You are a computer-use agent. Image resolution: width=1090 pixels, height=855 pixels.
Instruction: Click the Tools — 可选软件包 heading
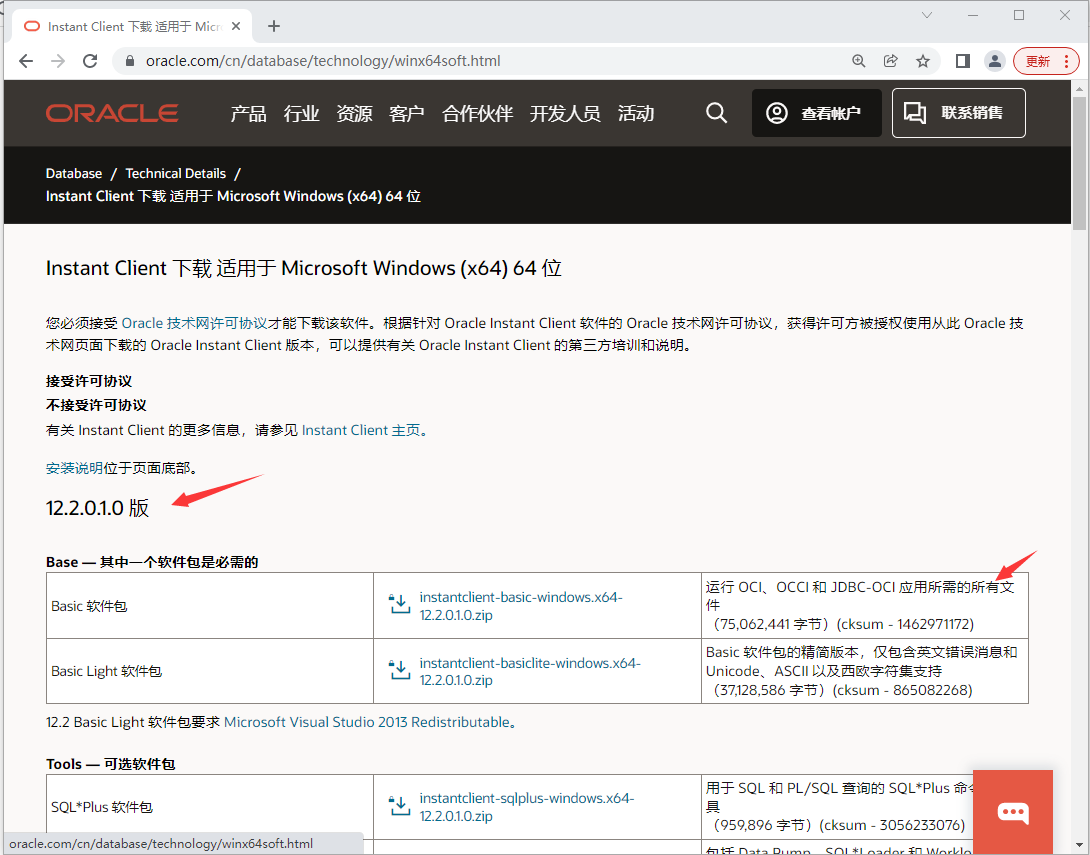111,764
